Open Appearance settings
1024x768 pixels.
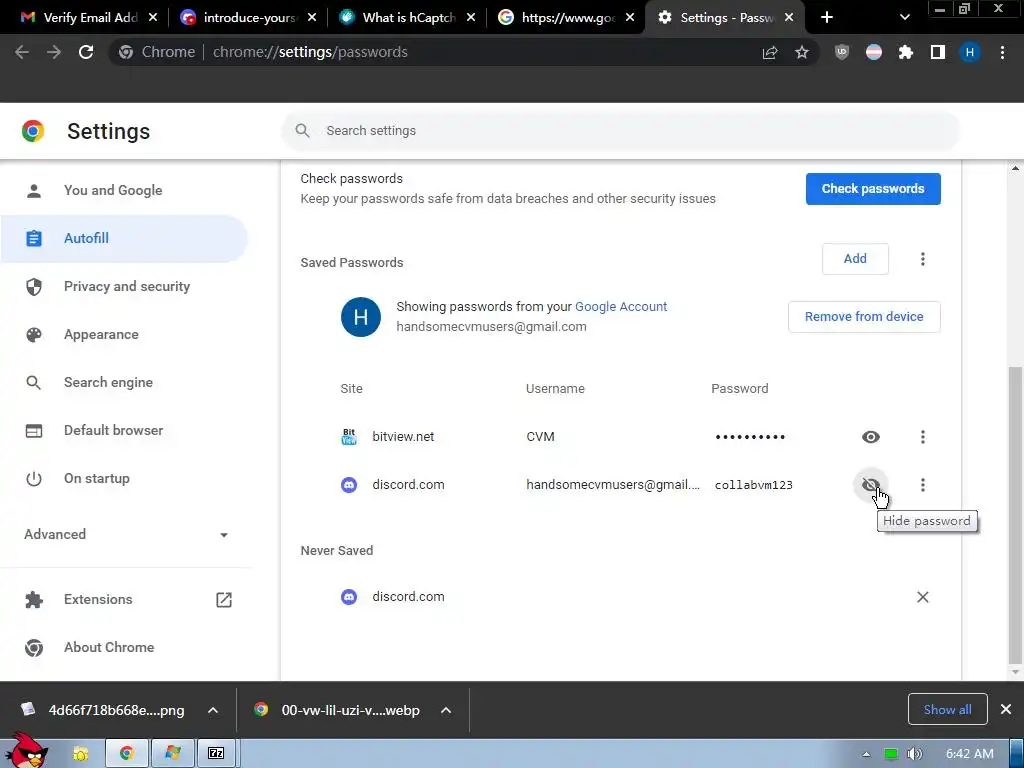pos(124,334)
